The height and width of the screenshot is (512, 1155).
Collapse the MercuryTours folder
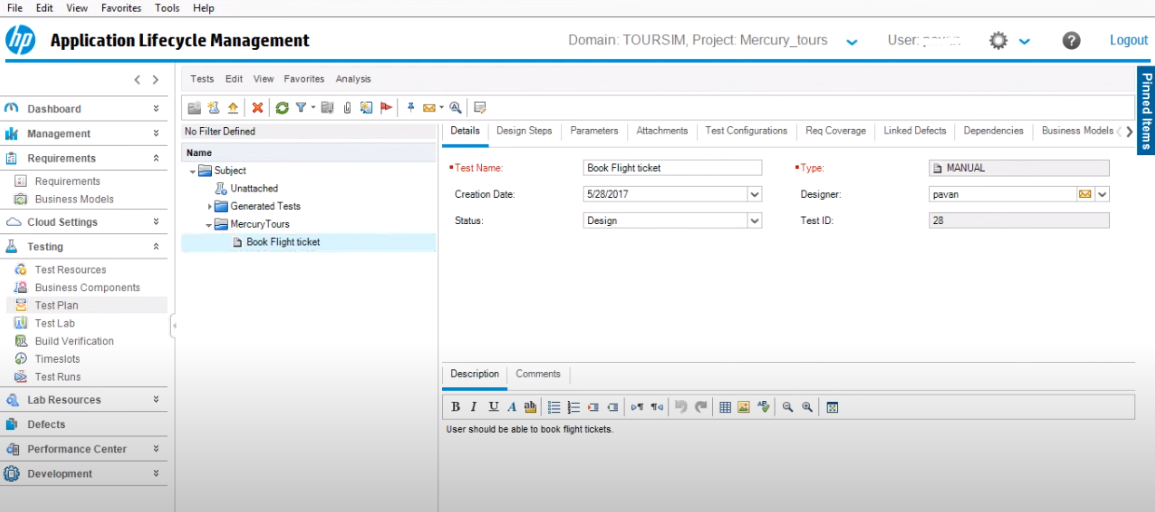click(209, 225)
